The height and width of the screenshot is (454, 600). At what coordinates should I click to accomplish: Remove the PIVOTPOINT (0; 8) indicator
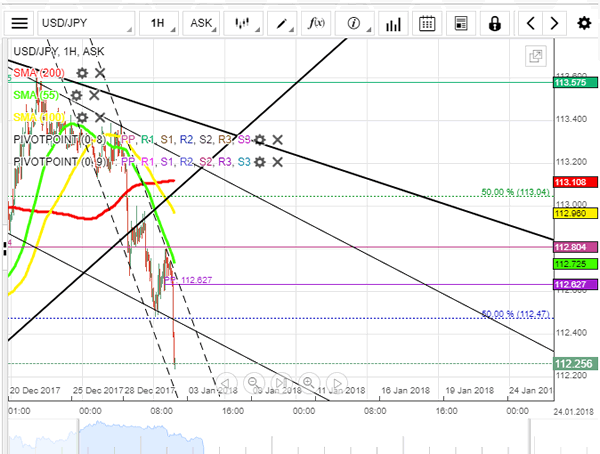277,140
